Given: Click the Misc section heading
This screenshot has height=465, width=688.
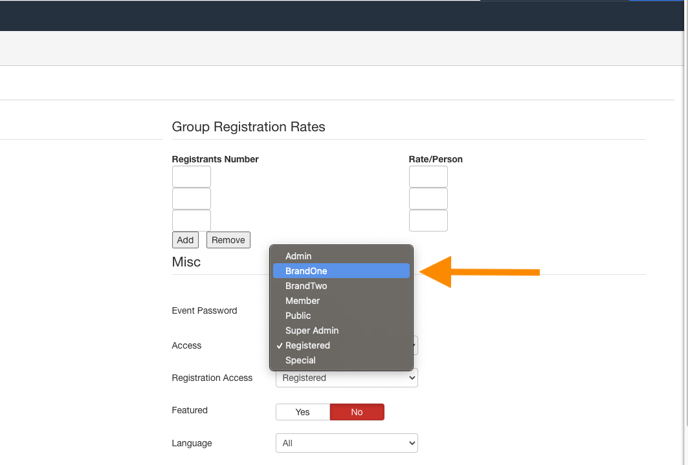Looking at the screenshot, I should pos(186,262).
